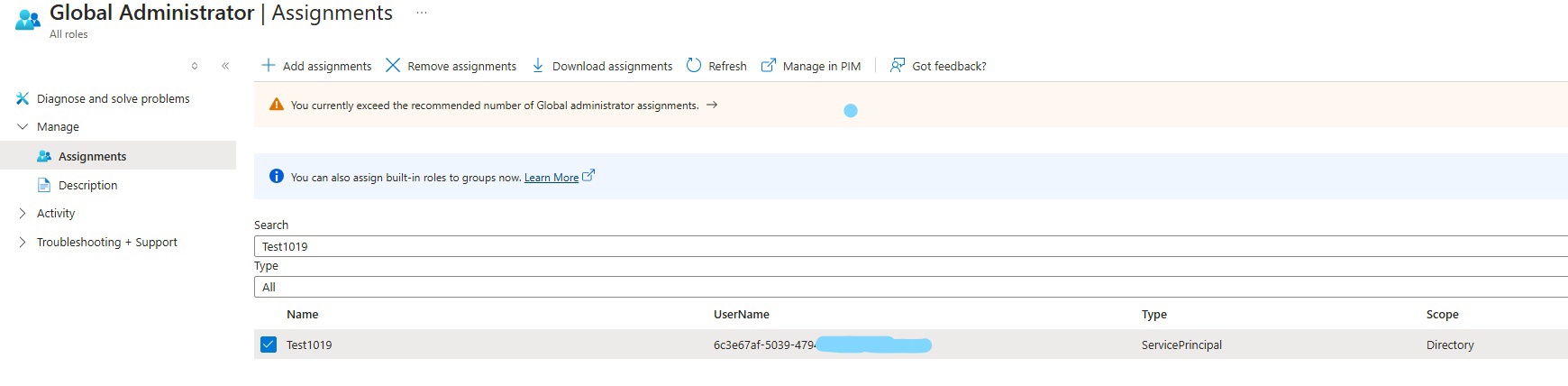Sort by the UserName column header
The height and width of the screenshot is (386, 1568).
click(742, 314)
